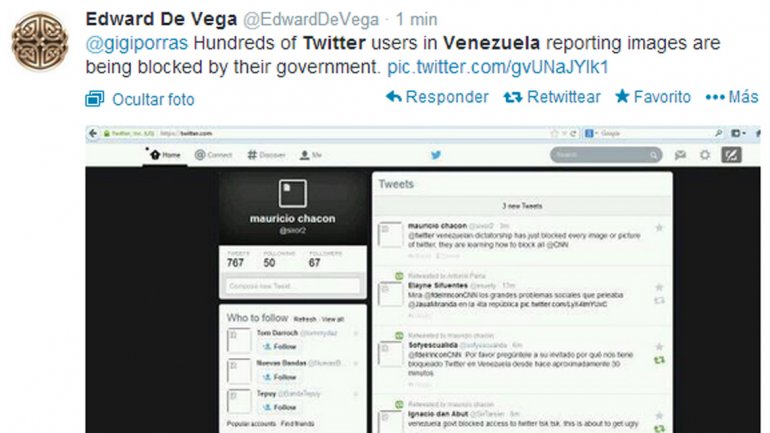Click the @EdwardDeVega handle

coord(311,20)
